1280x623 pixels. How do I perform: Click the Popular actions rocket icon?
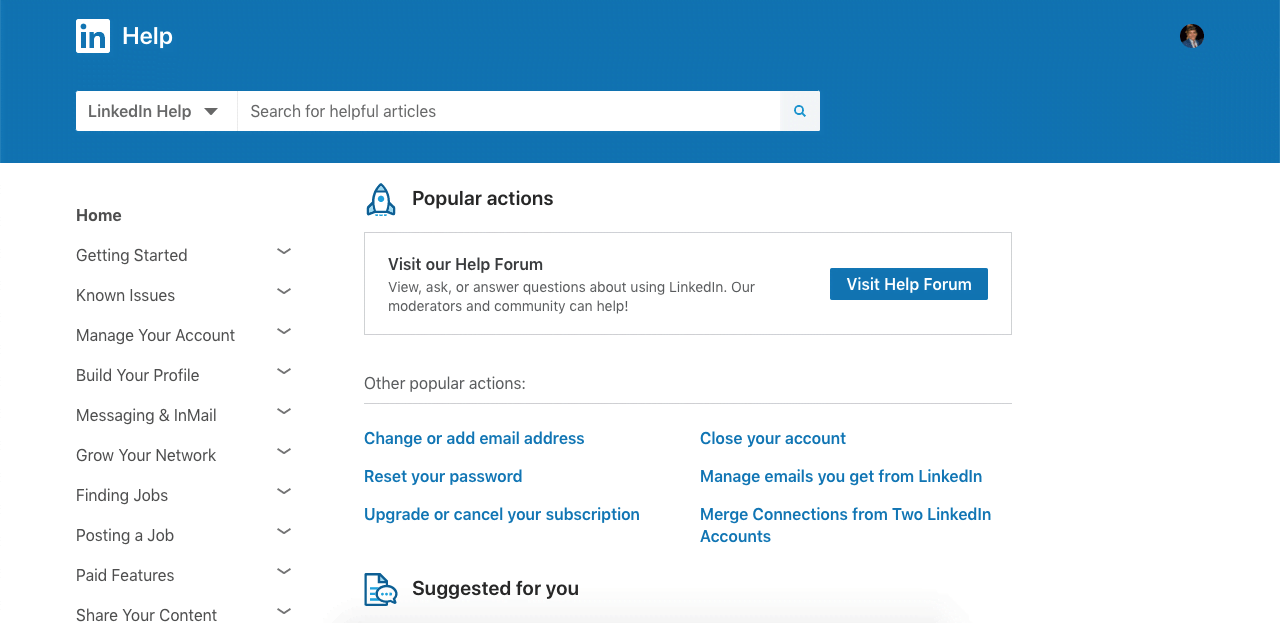click(x=381, y=199)
